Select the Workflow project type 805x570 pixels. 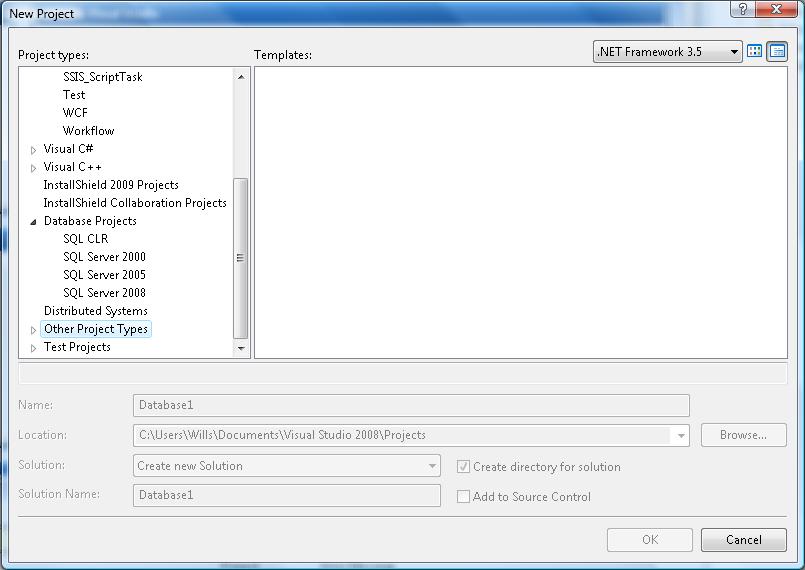pos(88,131)
